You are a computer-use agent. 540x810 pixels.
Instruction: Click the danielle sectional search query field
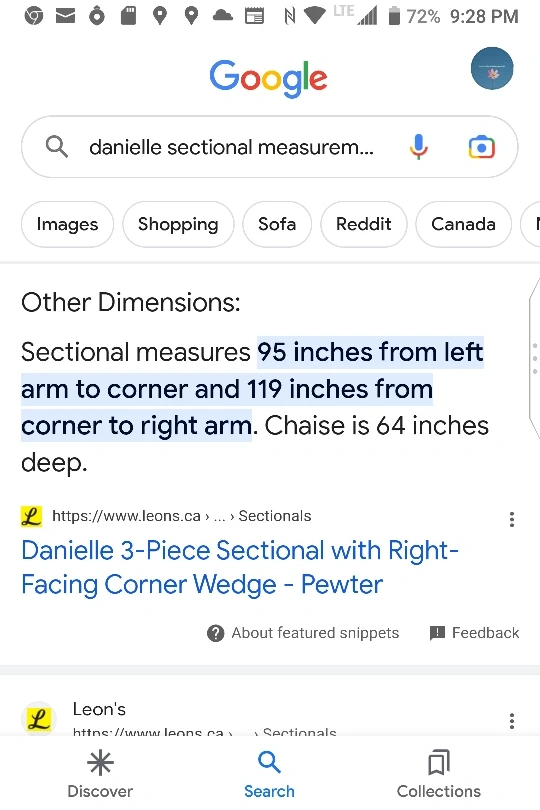tap(232, 147)
